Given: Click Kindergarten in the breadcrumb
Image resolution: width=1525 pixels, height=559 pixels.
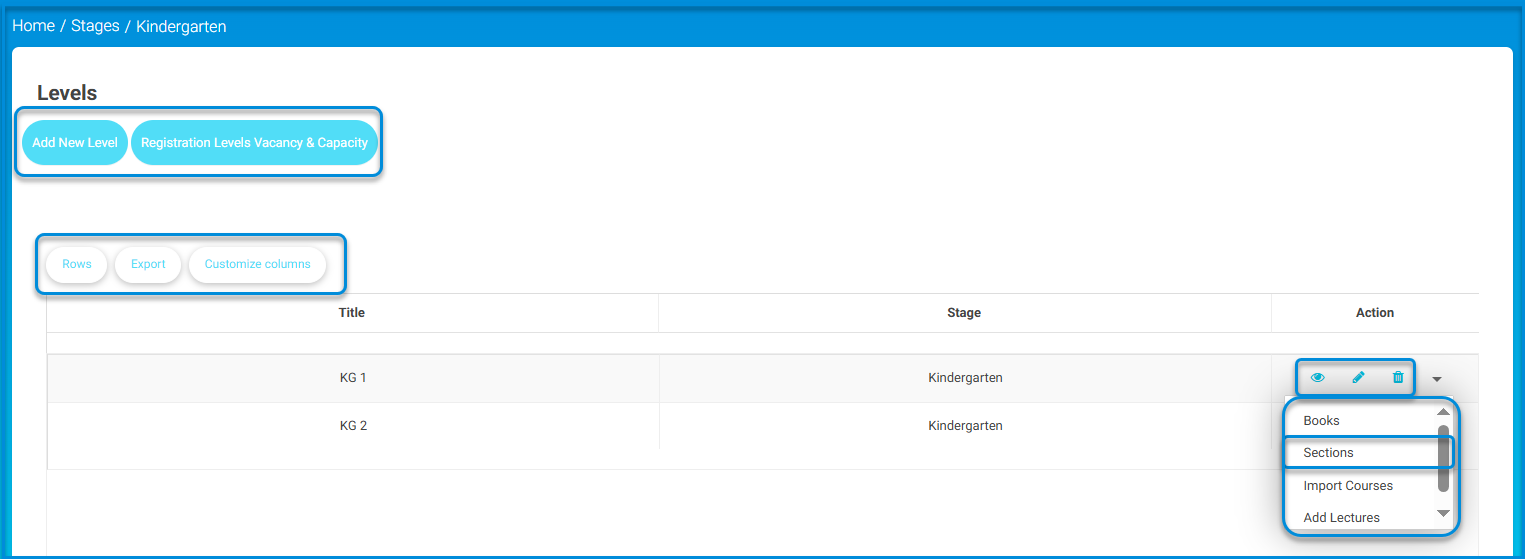Looking at the screenshot, I should (181, 26).
